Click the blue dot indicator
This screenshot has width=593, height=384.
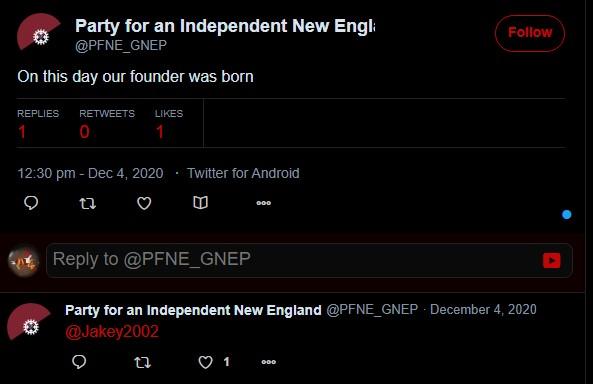567,215
